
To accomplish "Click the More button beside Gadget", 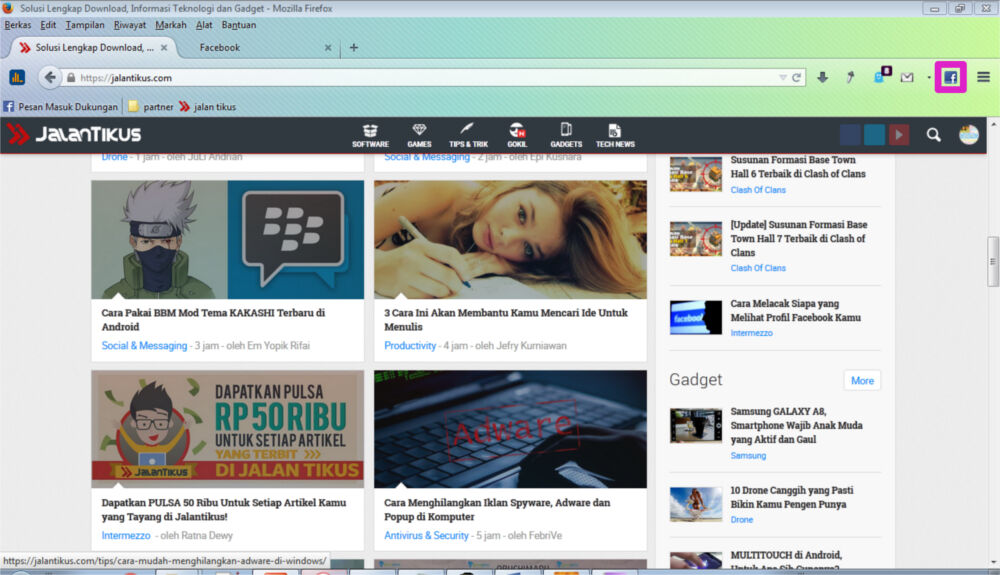I will tap(862, 380).
